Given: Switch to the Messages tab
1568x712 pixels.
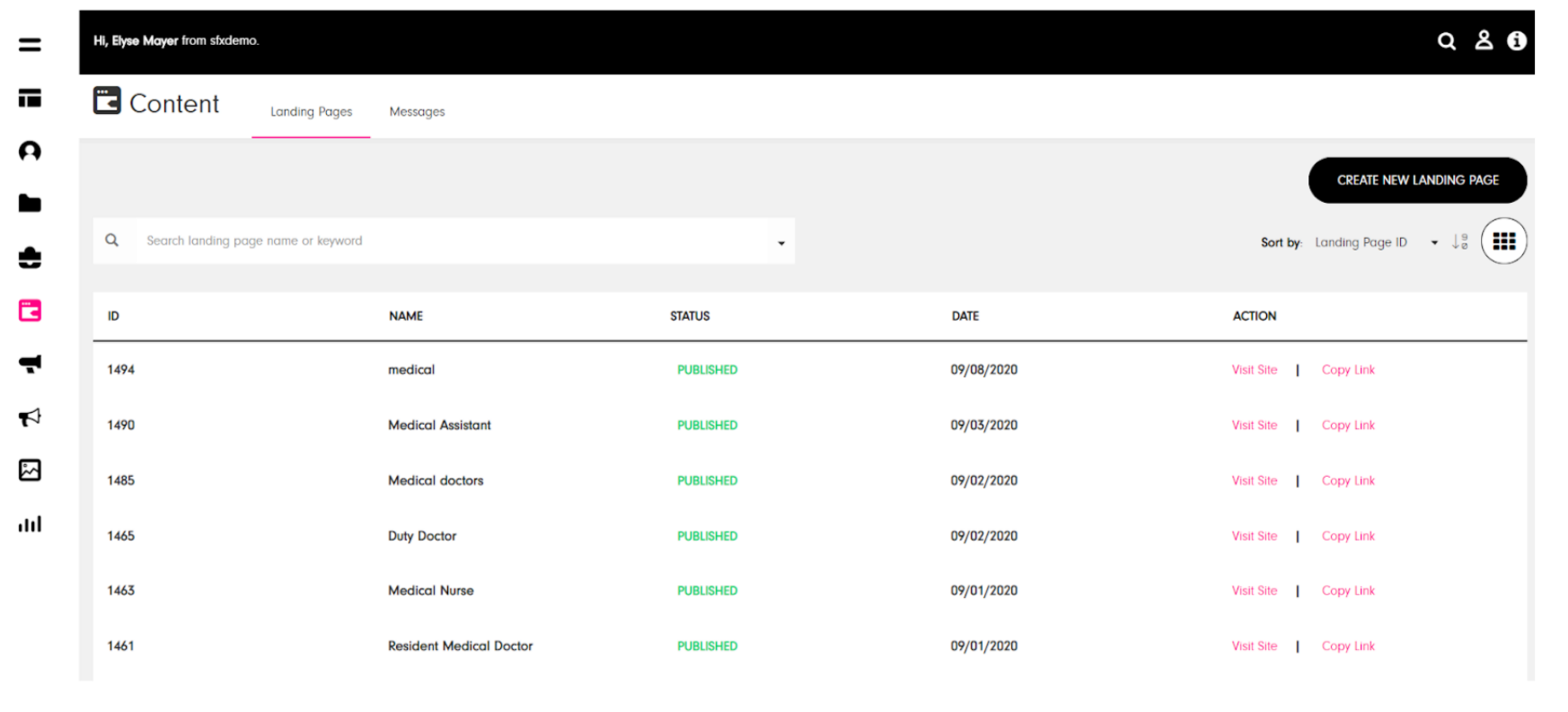Looking at the screenshot, I should [417, 112].
